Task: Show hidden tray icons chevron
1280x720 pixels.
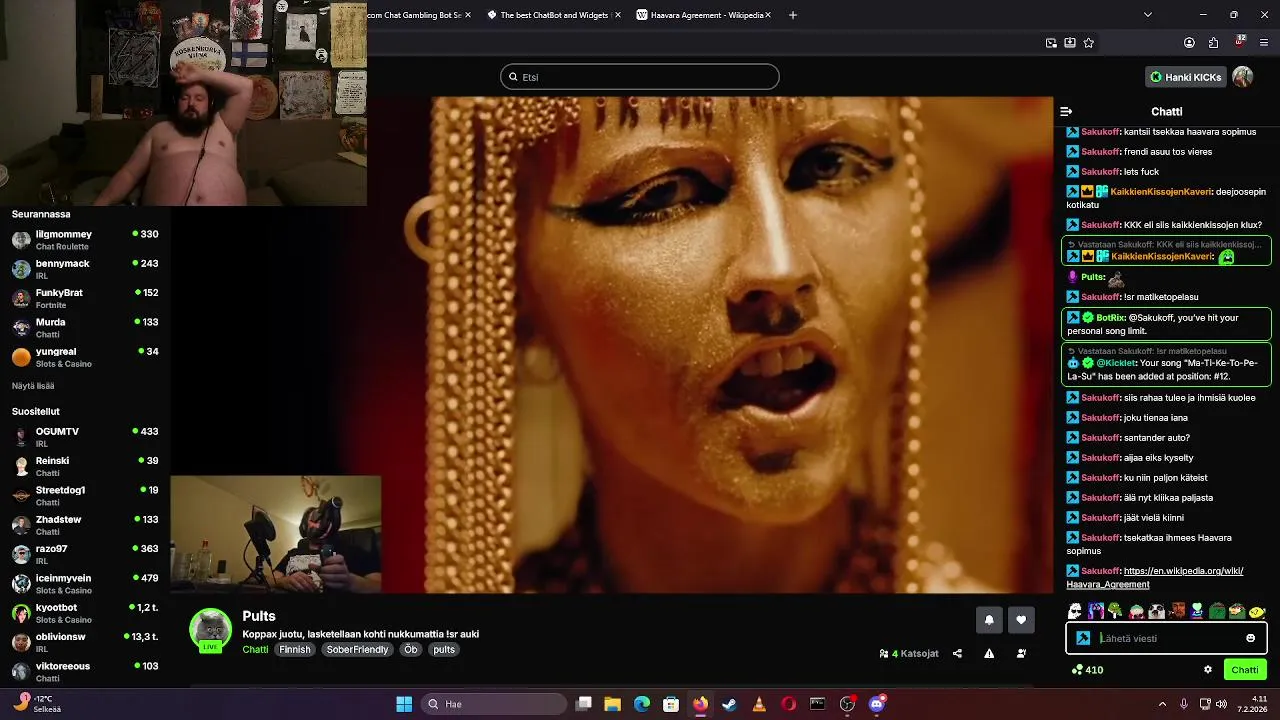Action: 1162,704
